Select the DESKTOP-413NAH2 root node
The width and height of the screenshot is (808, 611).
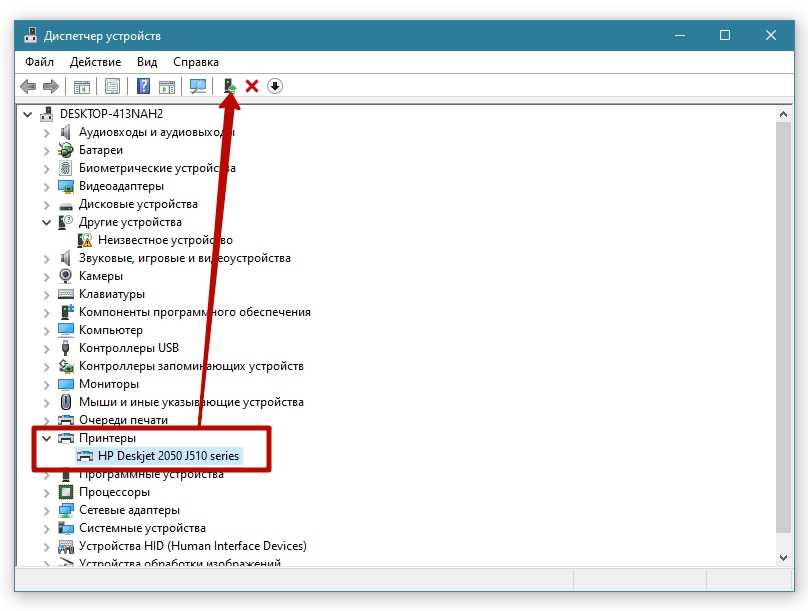[x=110, y=114]
